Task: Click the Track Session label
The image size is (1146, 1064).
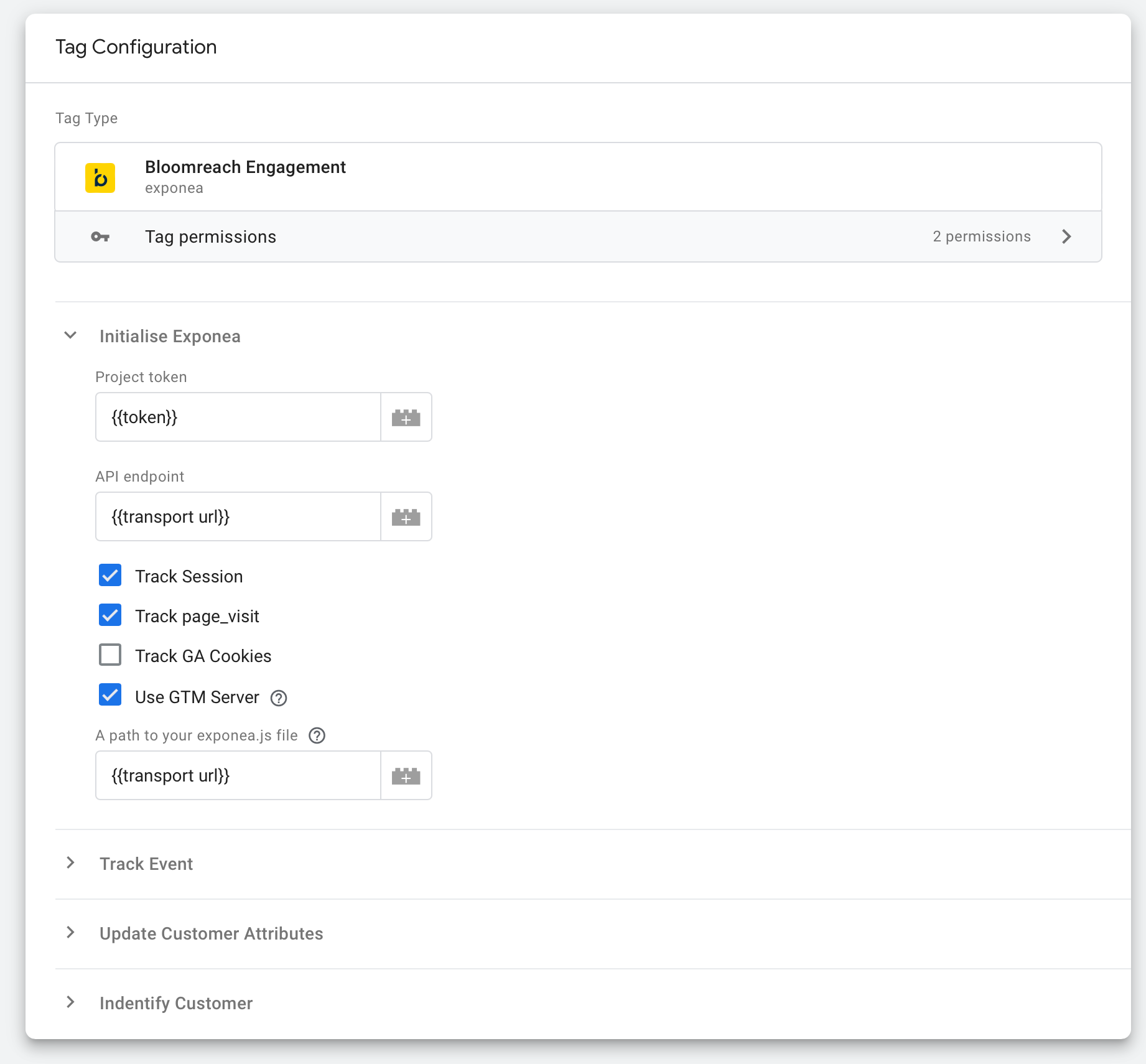Action: (x=189, y=577)
